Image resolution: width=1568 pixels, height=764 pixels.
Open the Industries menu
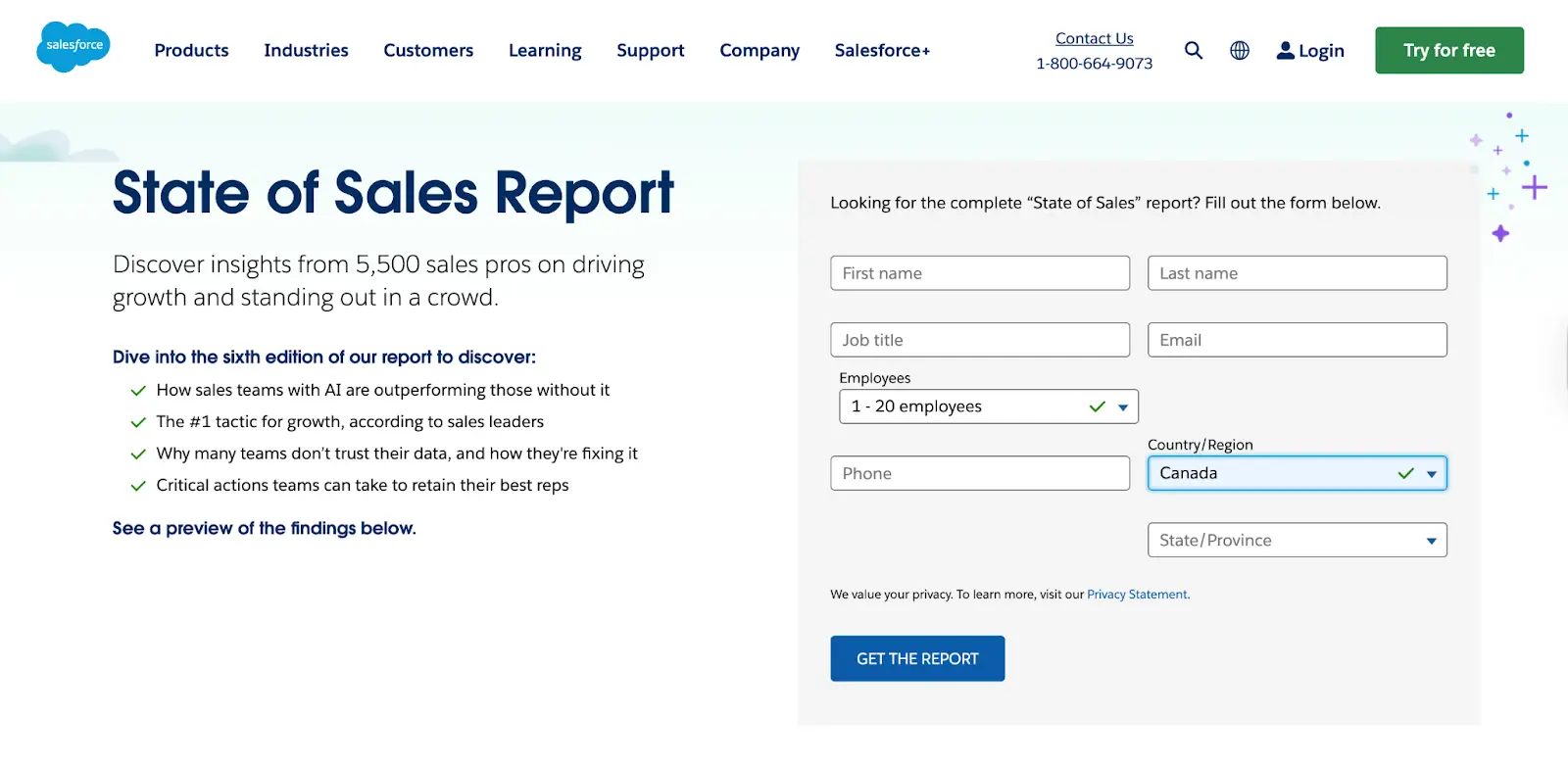point(306,50)
